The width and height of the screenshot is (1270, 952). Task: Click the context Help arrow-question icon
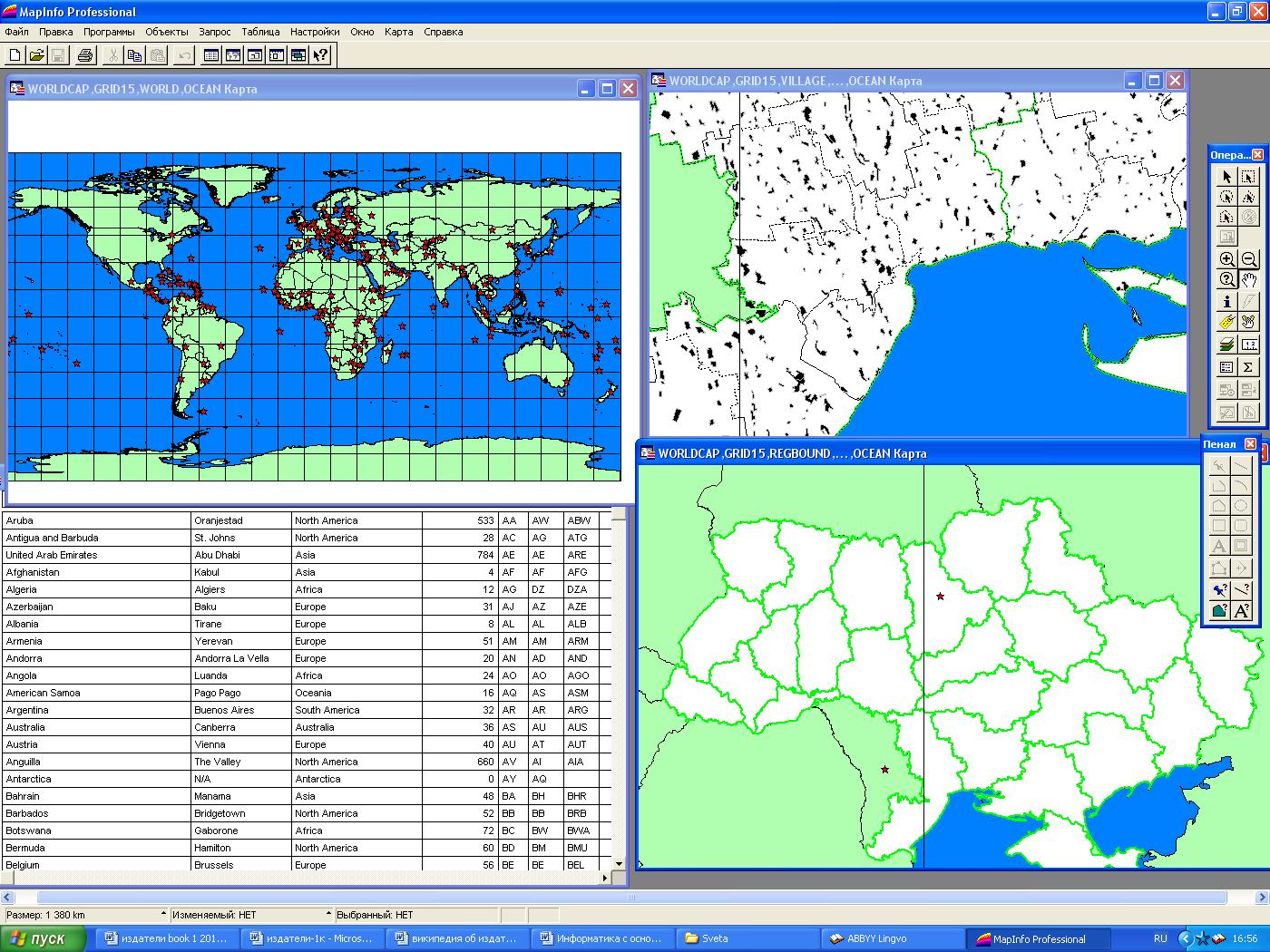pyautogui.click(x=320, y=55)
